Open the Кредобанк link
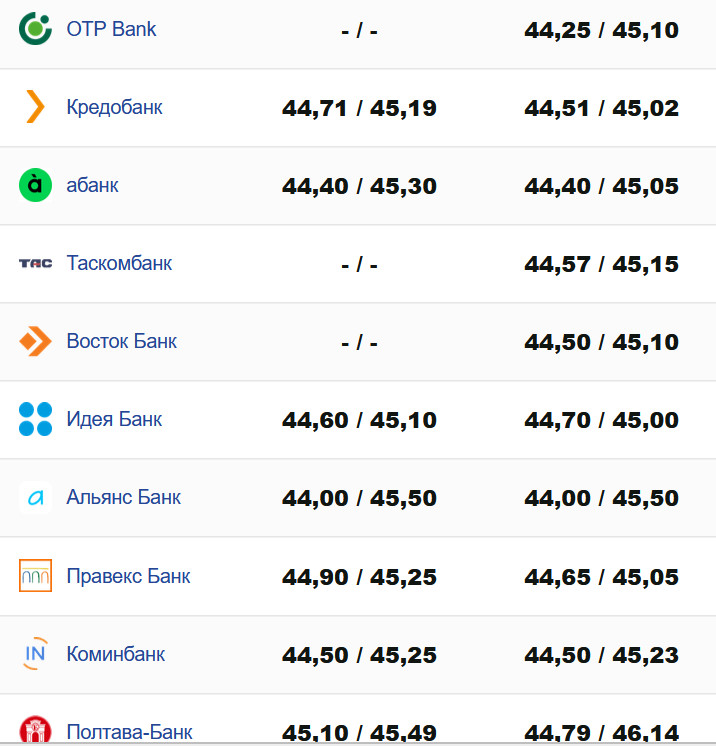 114,107
